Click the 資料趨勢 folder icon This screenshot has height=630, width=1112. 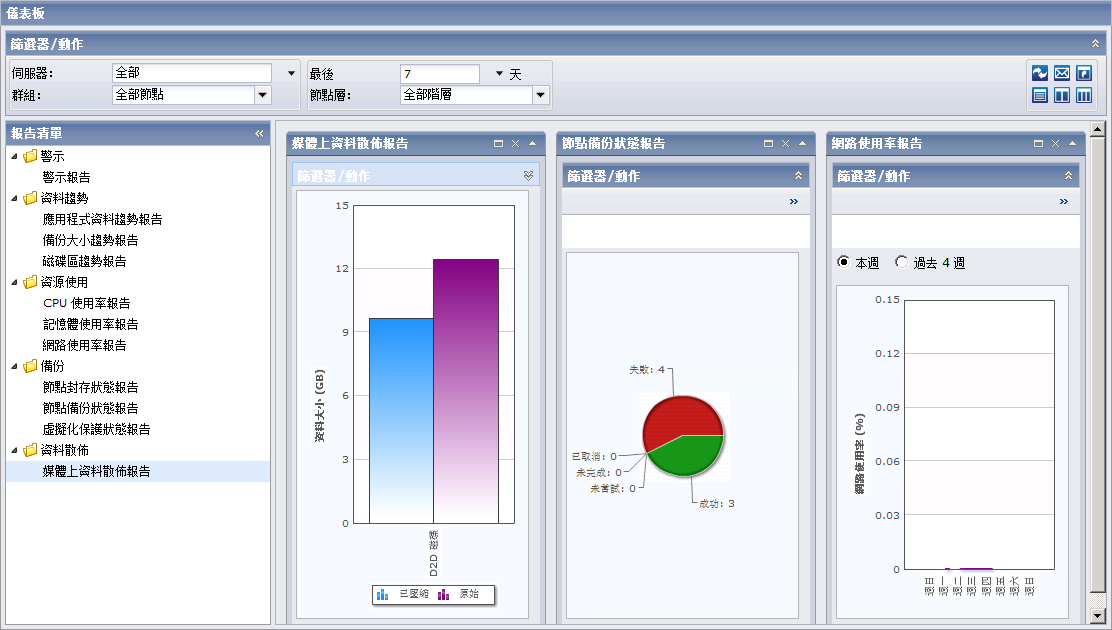click(x=30, y=198)
